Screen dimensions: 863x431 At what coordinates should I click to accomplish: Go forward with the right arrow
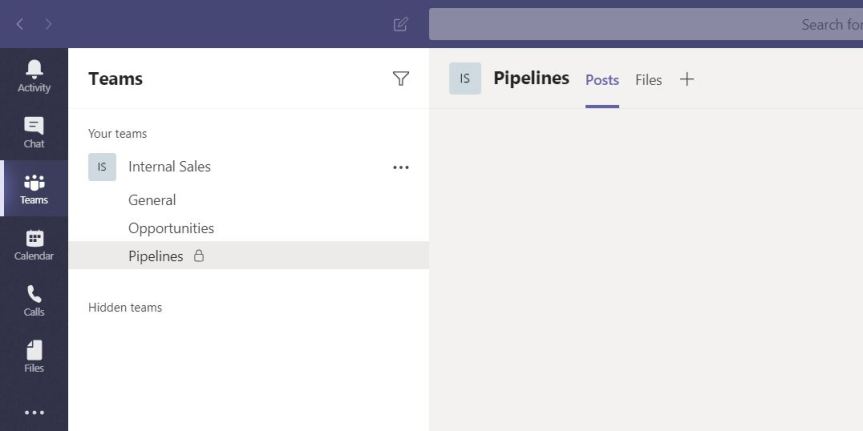[48, 24]
